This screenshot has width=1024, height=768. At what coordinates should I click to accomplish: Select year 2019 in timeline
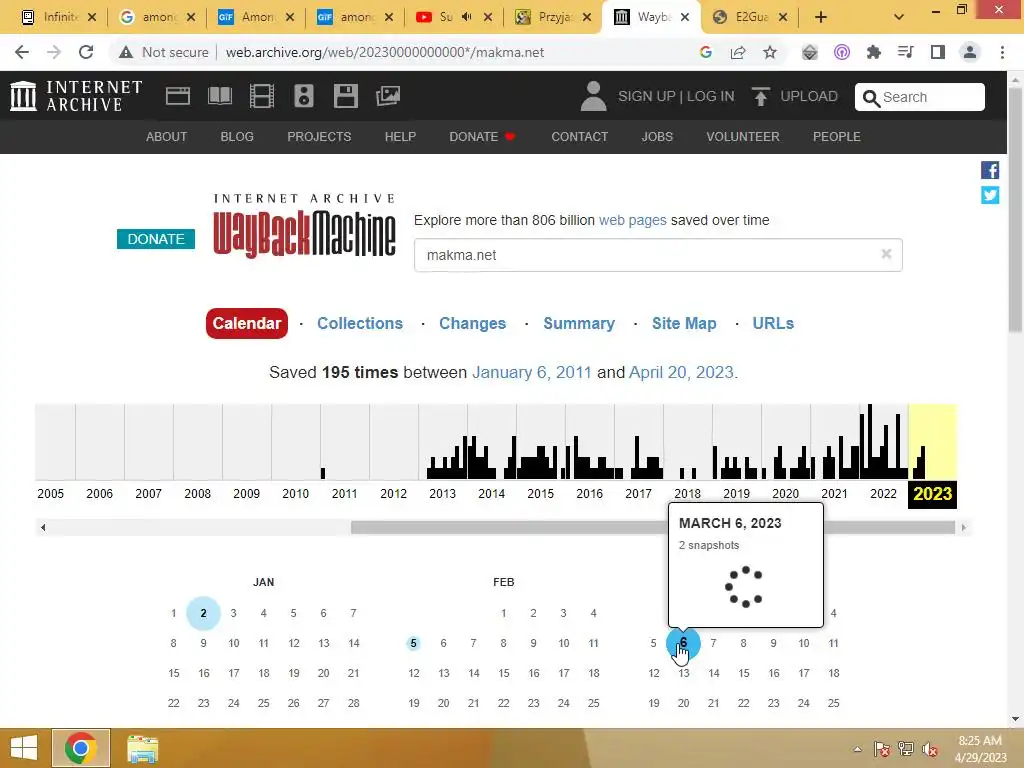click(x=736, y=494)
